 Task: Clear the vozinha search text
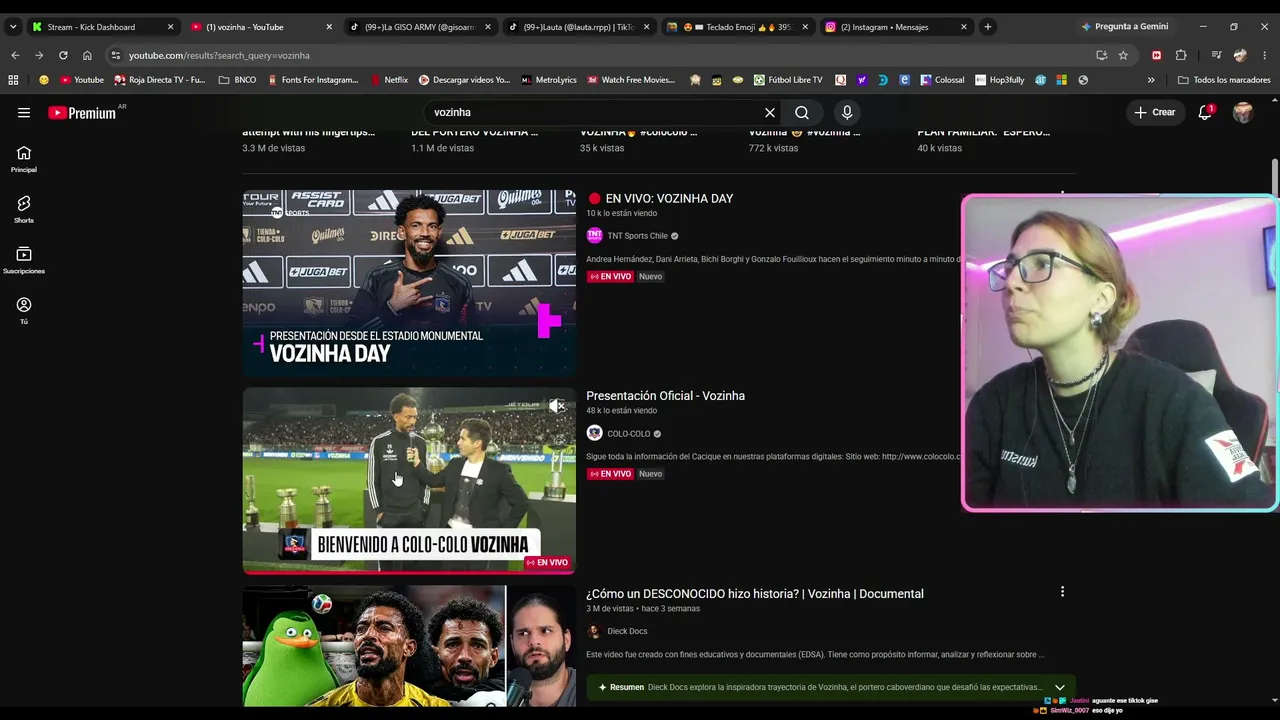point(770,113)
